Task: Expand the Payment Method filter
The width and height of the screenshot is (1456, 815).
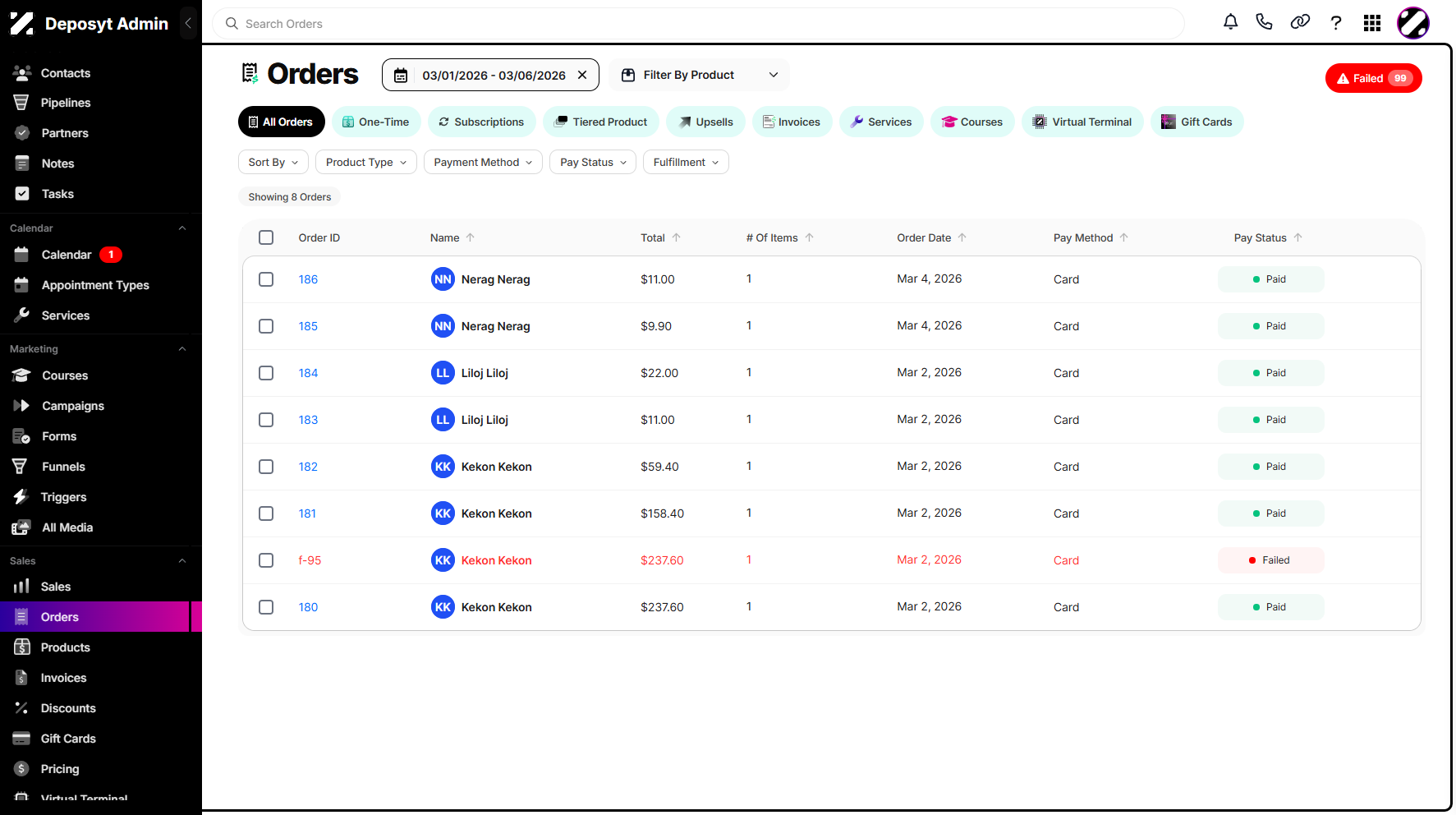Action: point(483,162)
